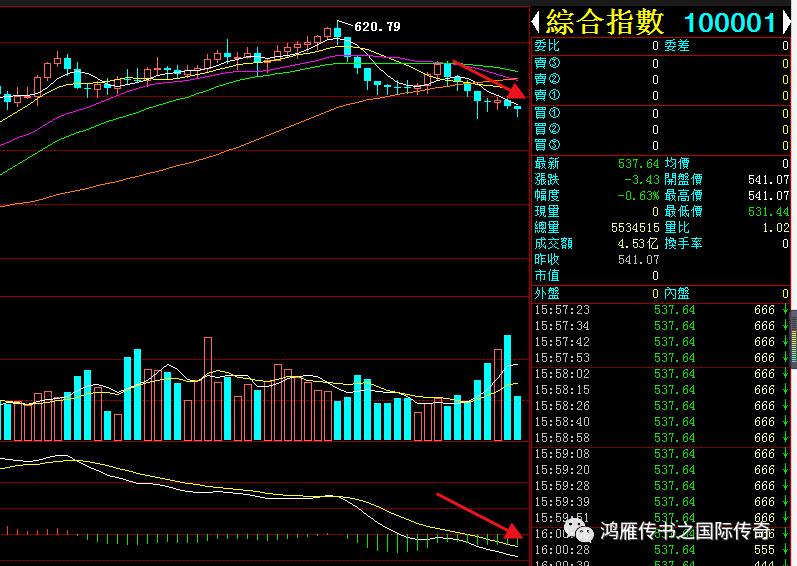Click the previous-index left arrow beside 綜合指數
Image resolution: width=797 pixels, height=566 pixels.
pos(535,22)
